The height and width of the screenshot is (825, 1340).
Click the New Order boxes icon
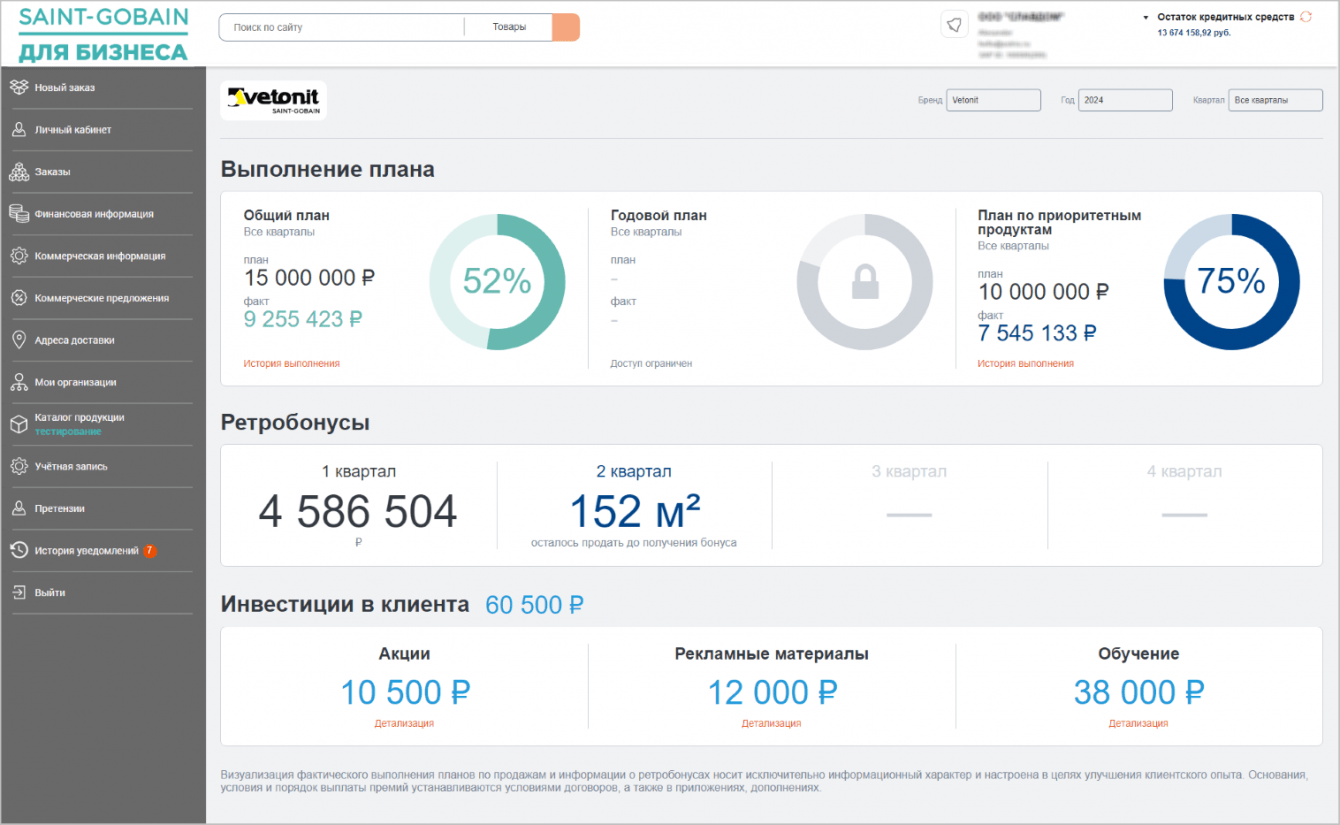coord(18,87)
